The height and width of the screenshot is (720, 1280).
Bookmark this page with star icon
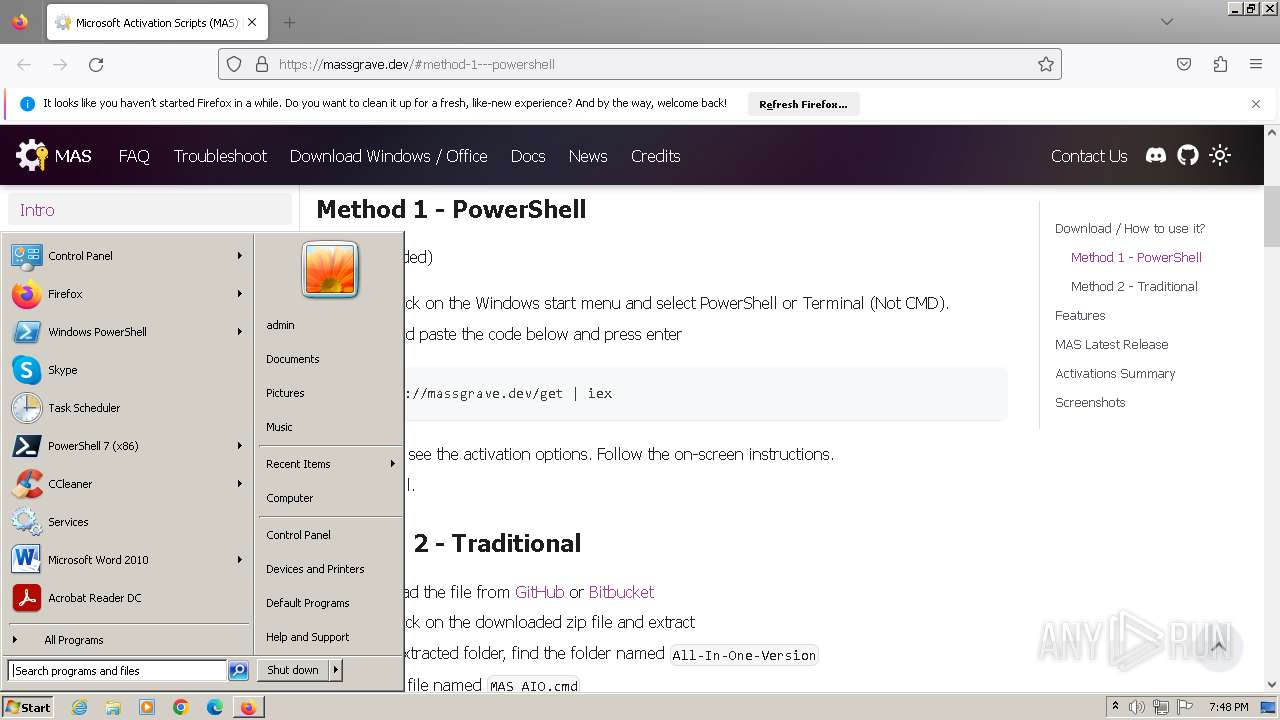[1046, 64]
